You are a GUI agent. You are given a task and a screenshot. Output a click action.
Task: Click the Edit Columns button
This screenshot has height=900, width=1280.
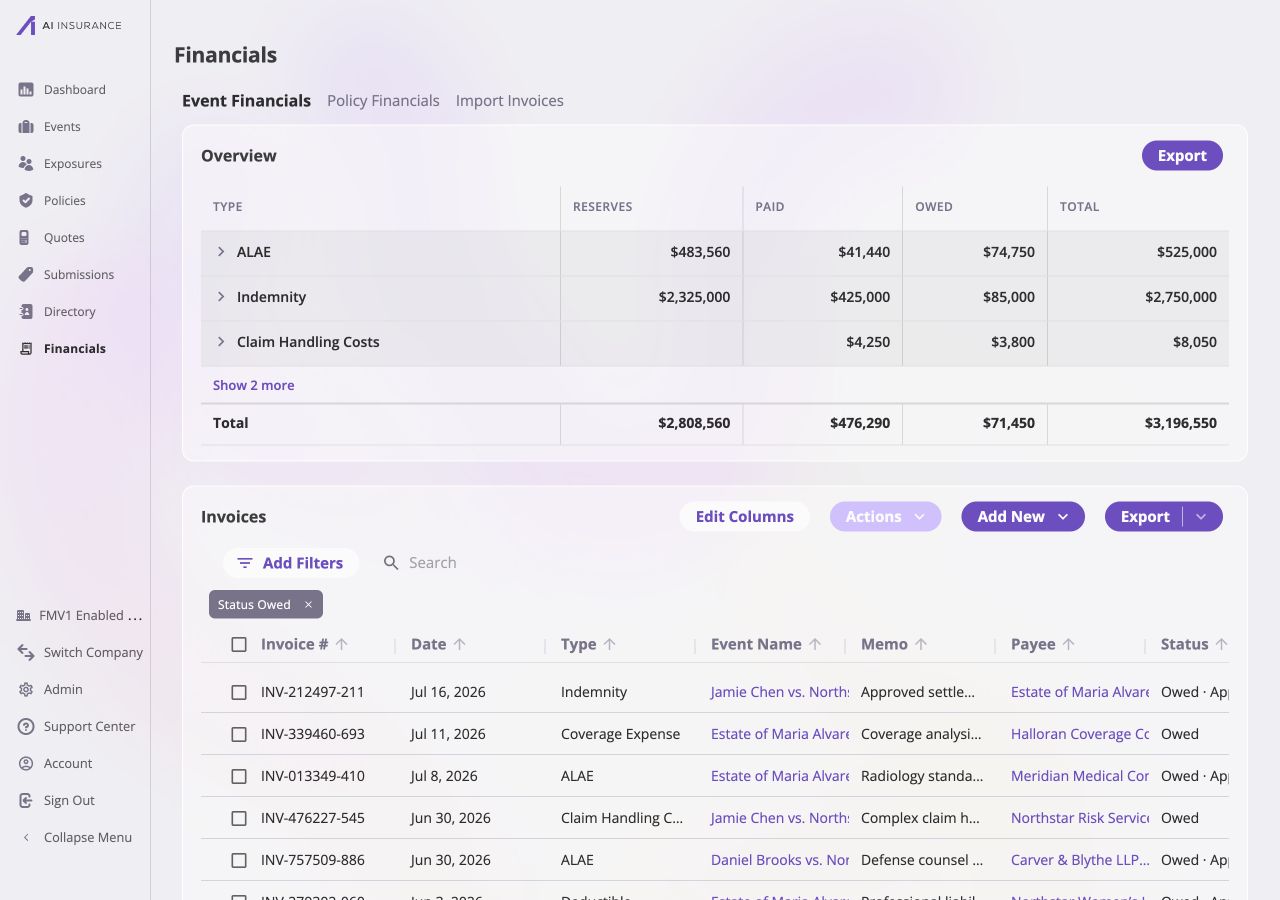pyautogui.click(x=745, y=517)
